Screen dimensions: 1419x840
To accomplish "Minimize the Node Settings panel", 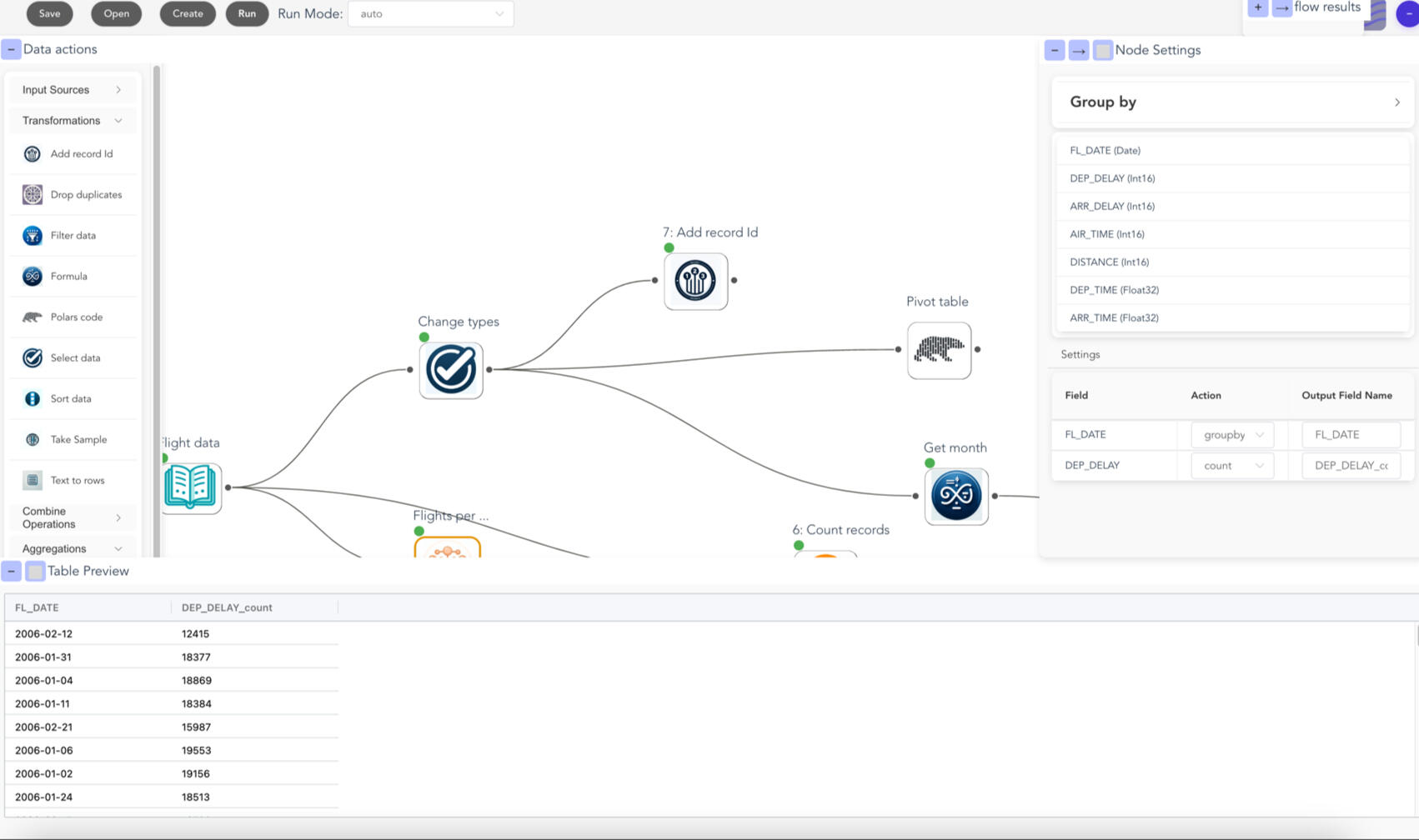I will (x=1054, y=50).
